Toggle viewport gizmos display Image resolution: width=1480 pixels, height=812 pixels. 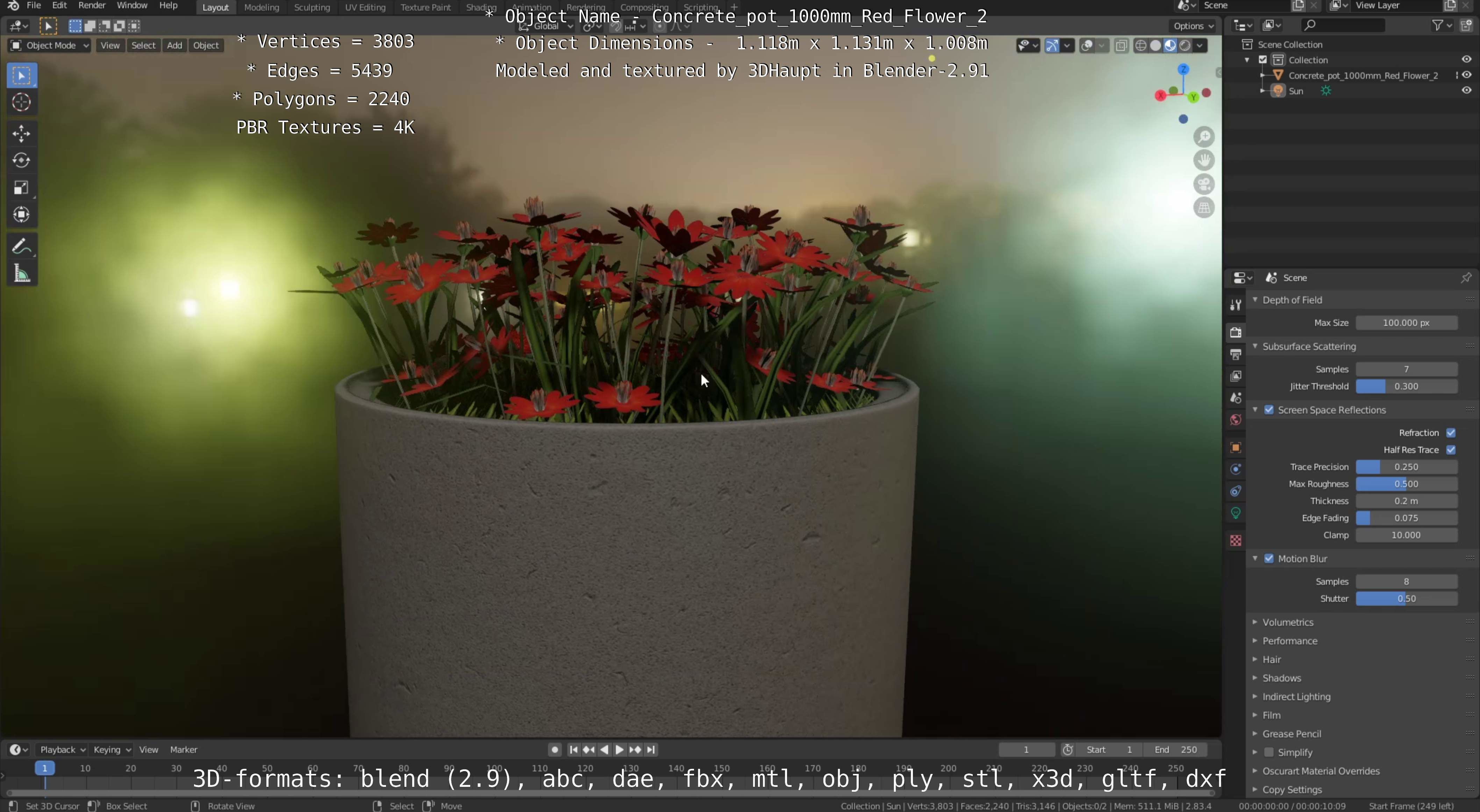pos(1052,46)
